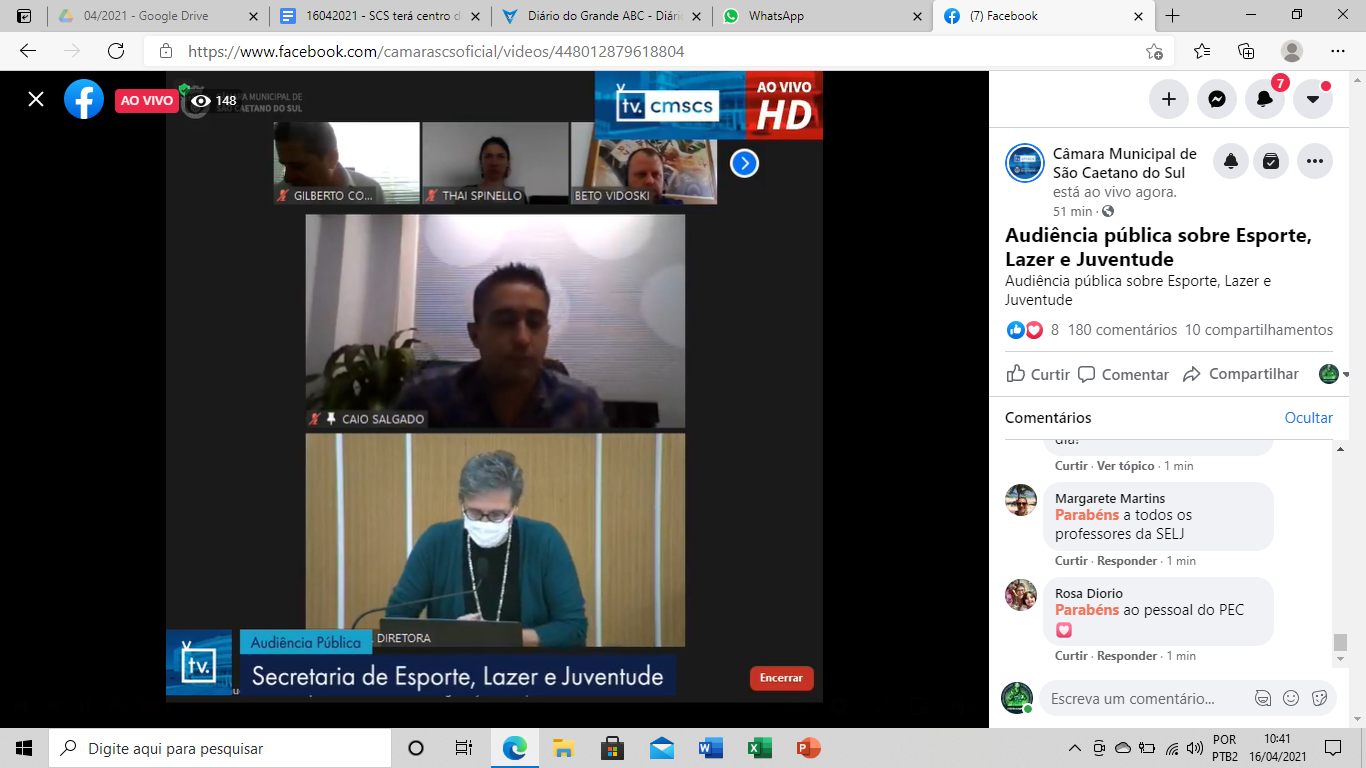Hide comments using Ocultar link
Viewport: 1366px width, 768px height.
point(1308,418)
